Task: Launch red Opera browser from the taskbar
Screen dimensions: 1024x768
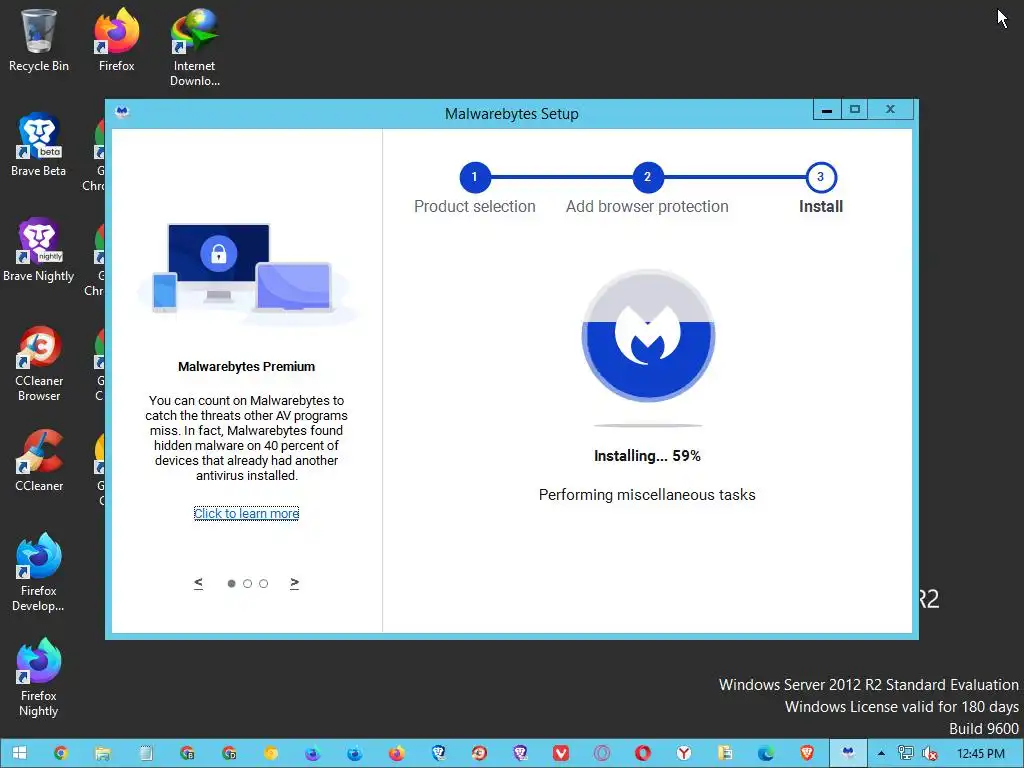Action: [x=643, y=753]
